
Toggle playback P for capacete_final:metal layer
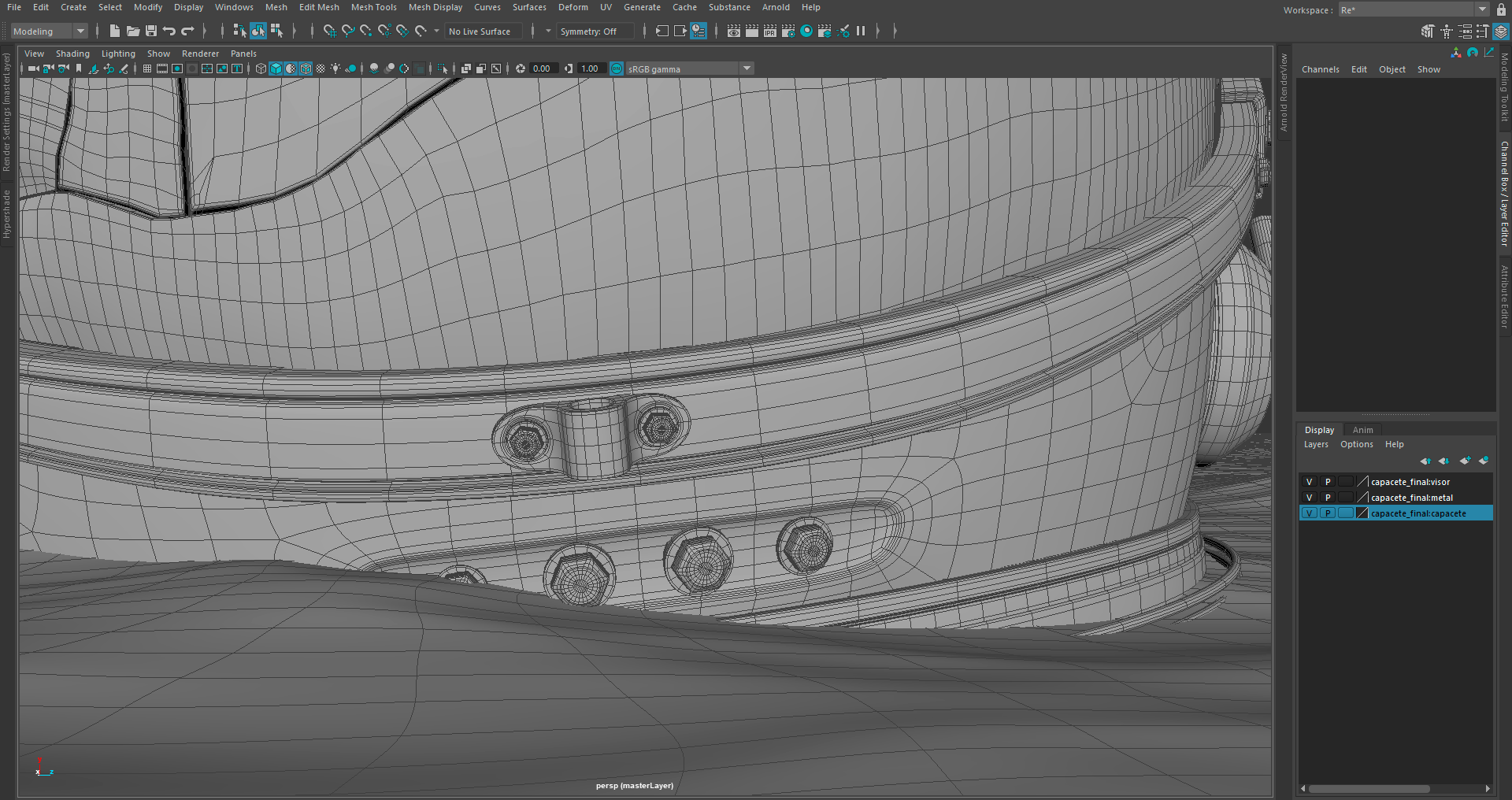click(1328, 498)
